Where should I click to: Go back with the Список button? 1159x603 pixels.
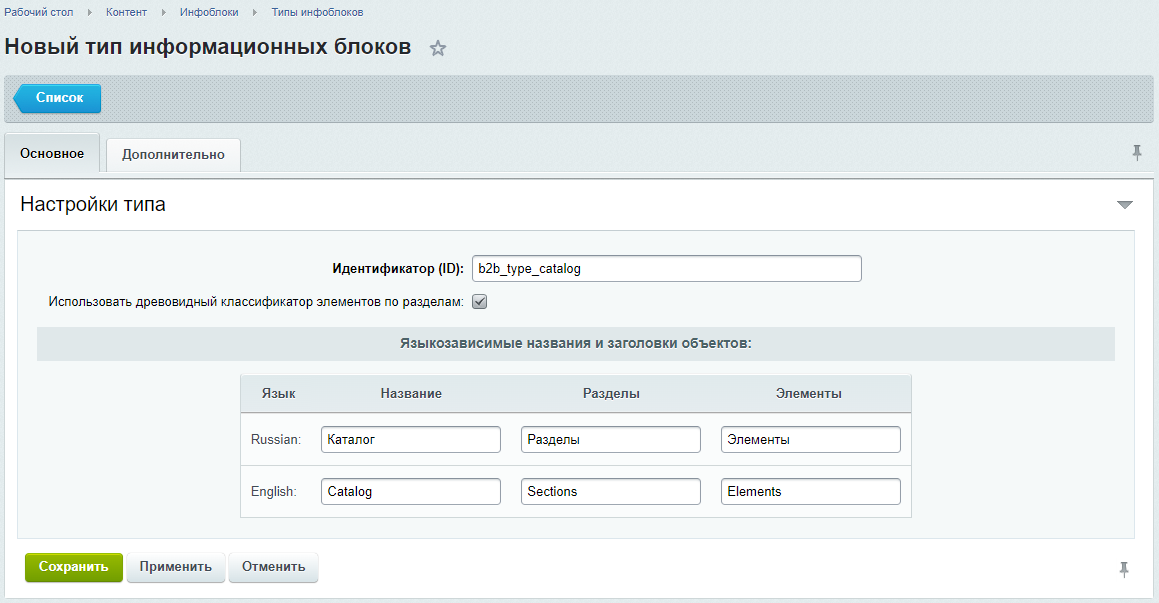[x=58, y=98]
